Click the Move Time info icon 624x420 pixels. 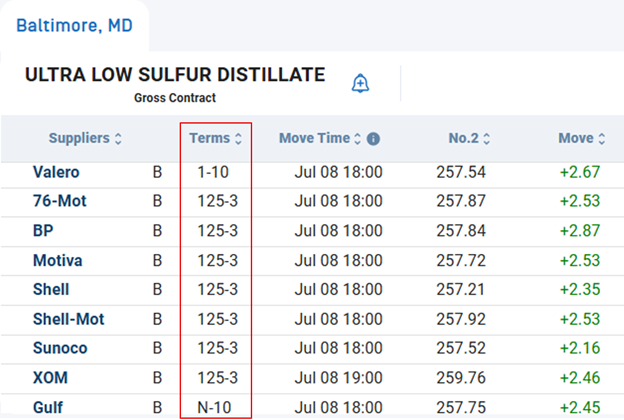(373, 139)
